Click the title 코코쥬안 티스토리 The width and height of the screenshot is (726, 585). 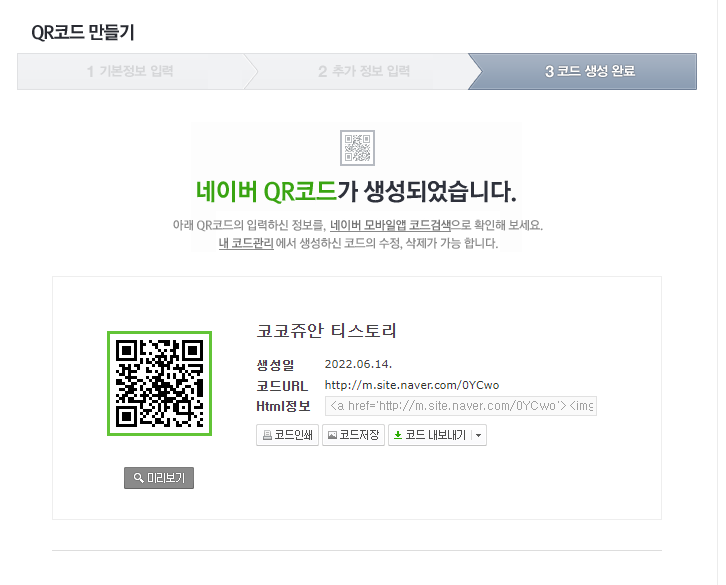pyautogui.click(x=326, y=331)
